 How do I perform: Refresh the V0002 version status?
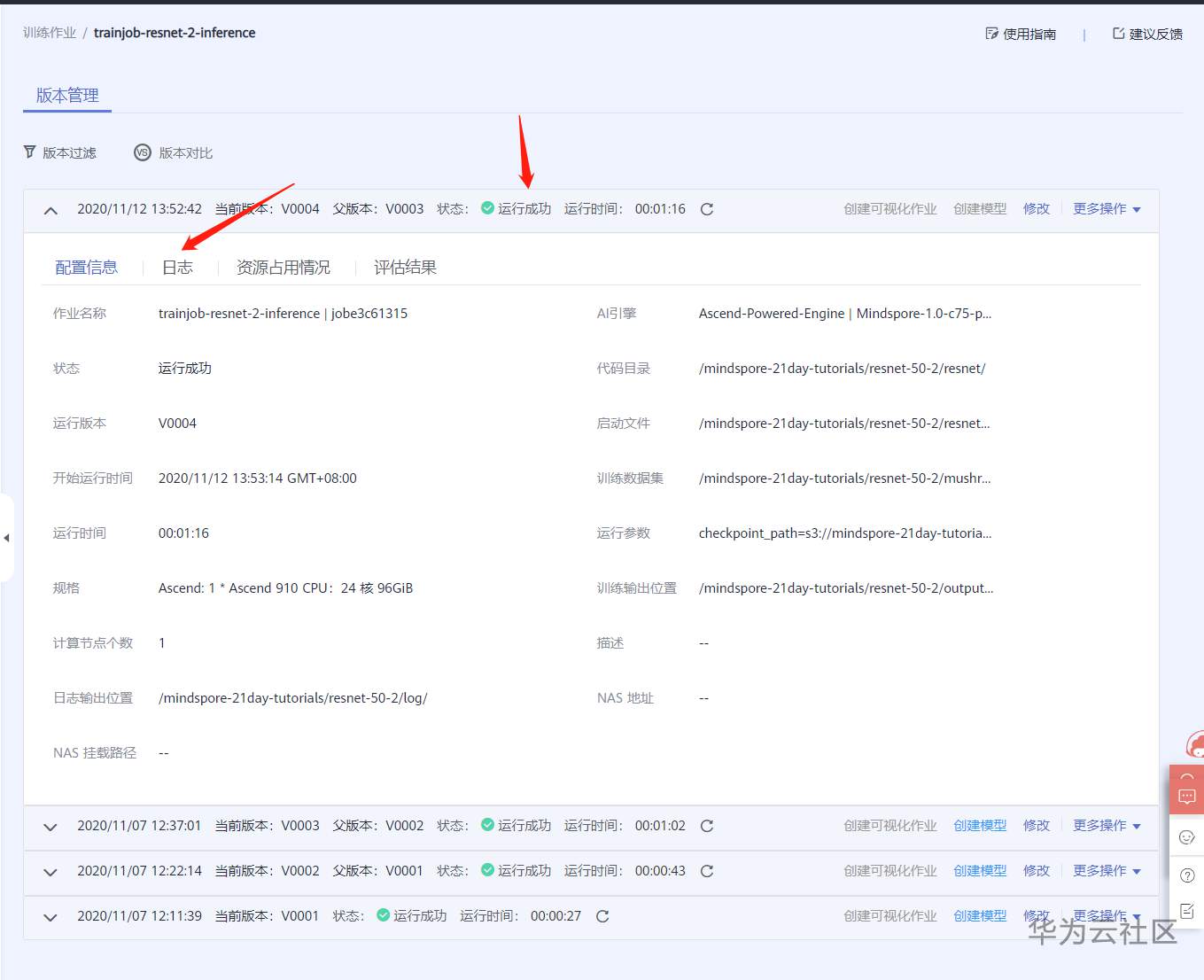(x=707, y=871)
